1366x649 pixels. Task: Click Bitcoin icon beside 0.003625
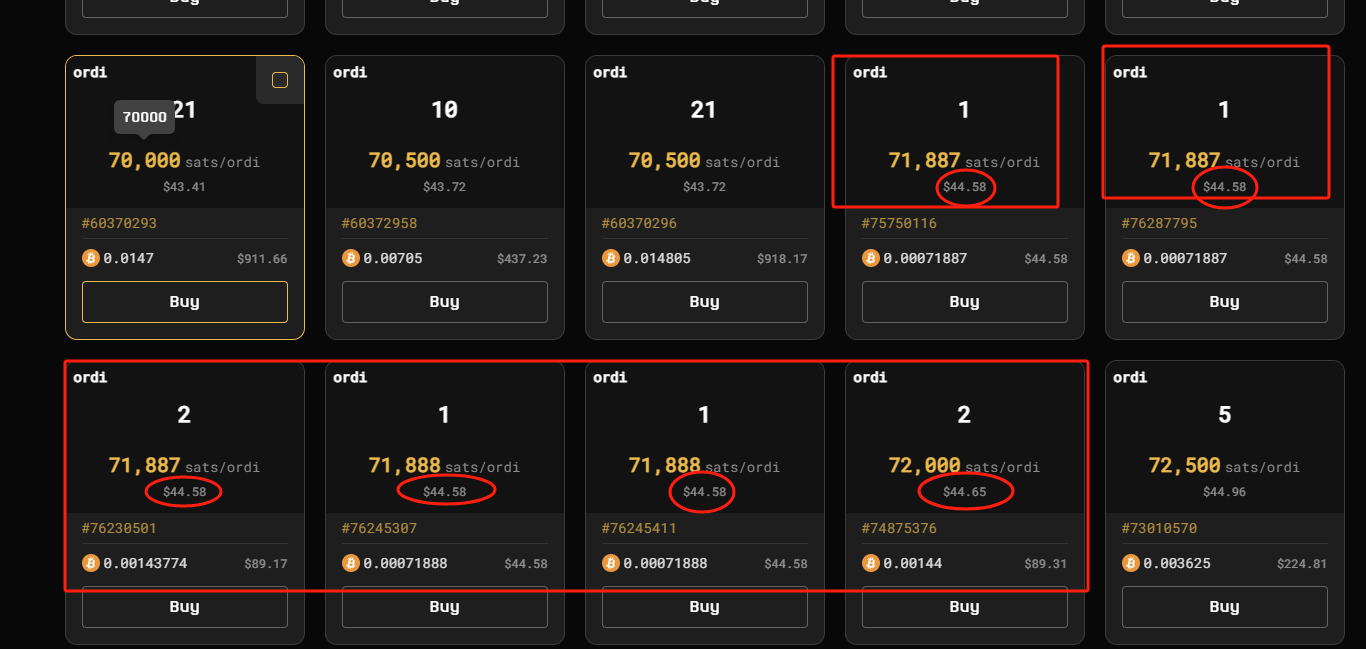pos(1131,563)
